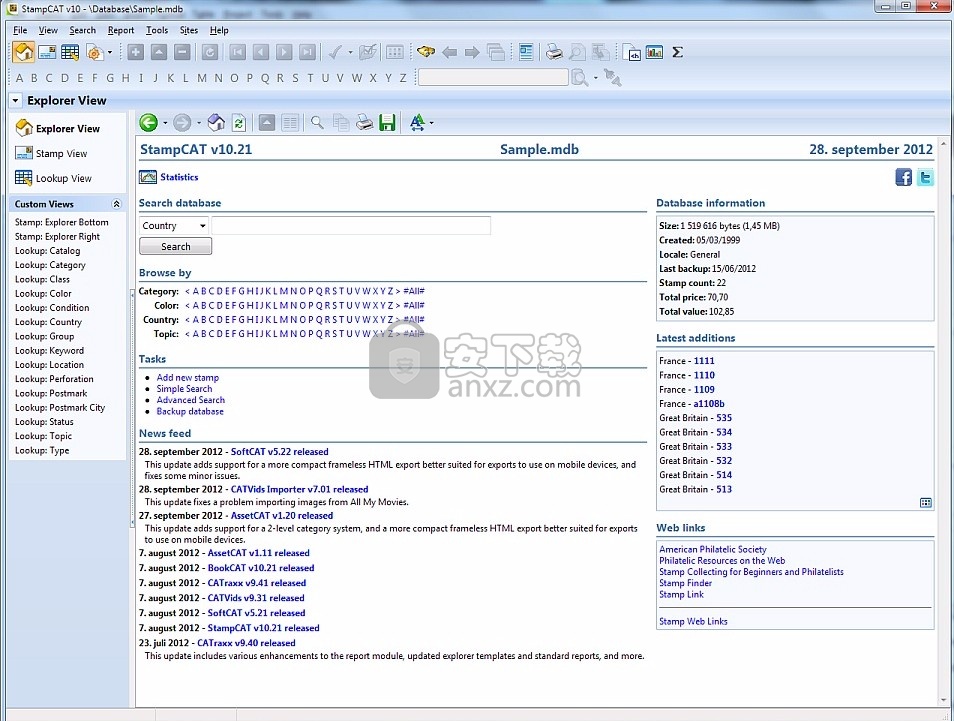Open the HTML export page icon

pos(632,53)
